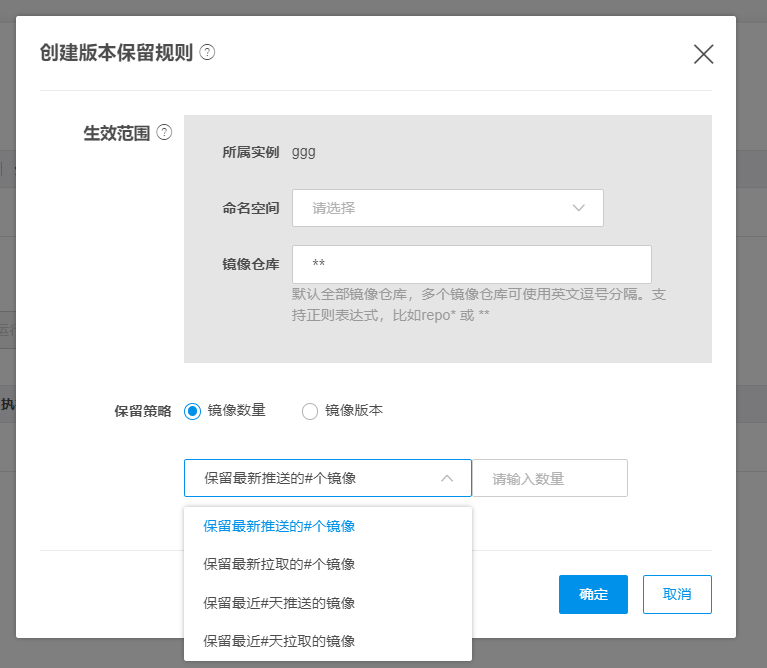Select the 镜像数量 radio button
The height and width of the screenshot is (668, 767).
coord(192,411)
